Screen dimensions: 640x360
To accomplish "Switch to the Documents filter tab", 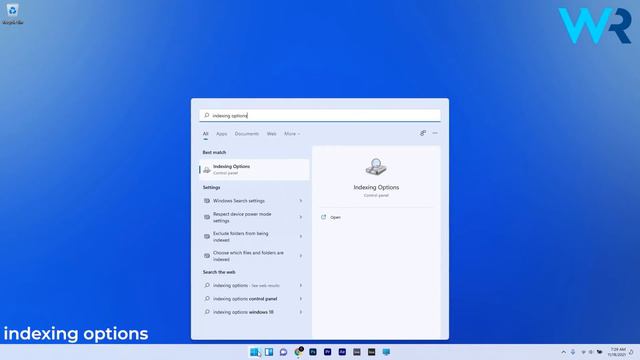I will click(x=247, y=134).
